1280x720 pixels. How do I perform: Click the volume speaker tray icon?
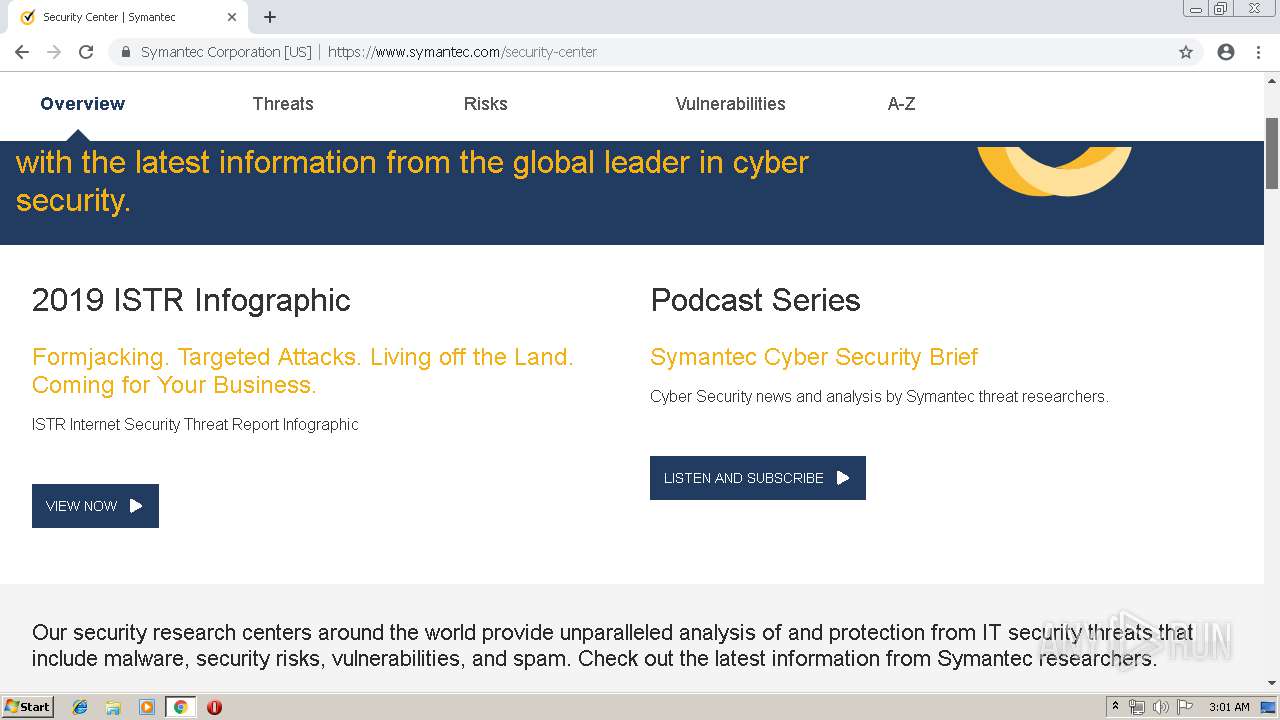pyautogui.click(x=1160, y=707)
